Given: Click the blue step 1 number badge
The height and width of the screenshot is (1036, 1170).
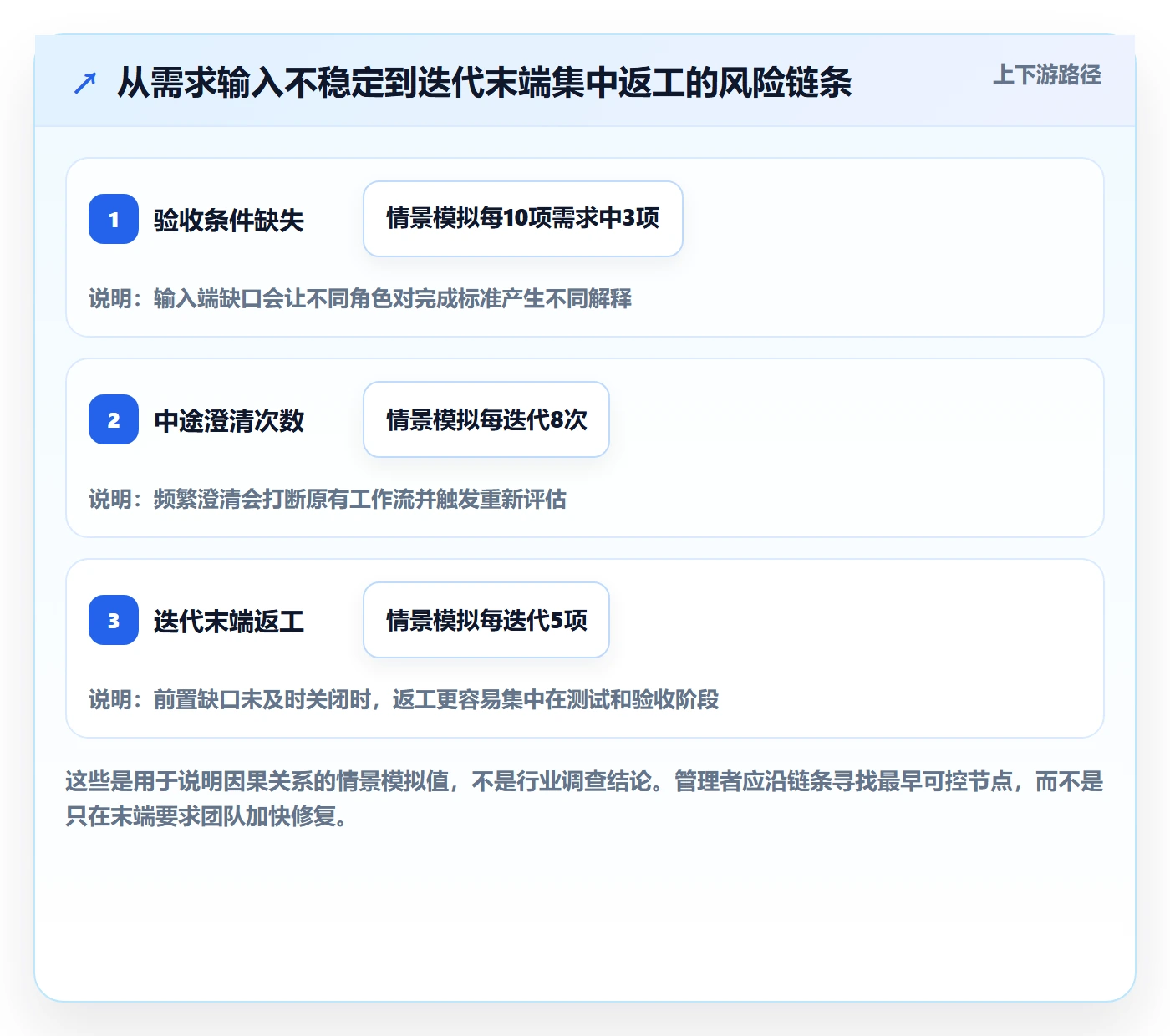Looking at the screenshot, I should [114, 219].
